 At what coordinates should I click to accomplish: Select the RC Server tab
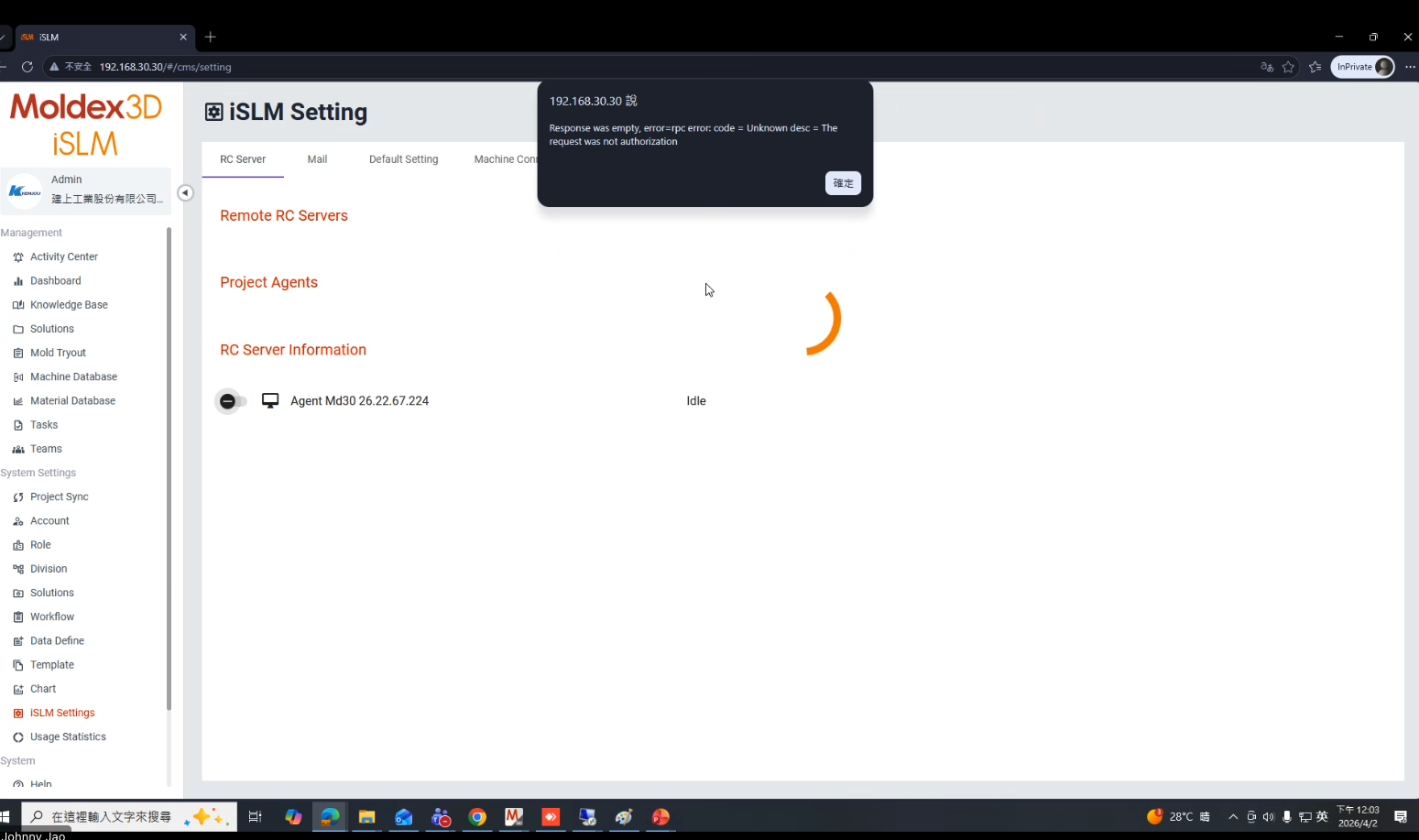243,159
